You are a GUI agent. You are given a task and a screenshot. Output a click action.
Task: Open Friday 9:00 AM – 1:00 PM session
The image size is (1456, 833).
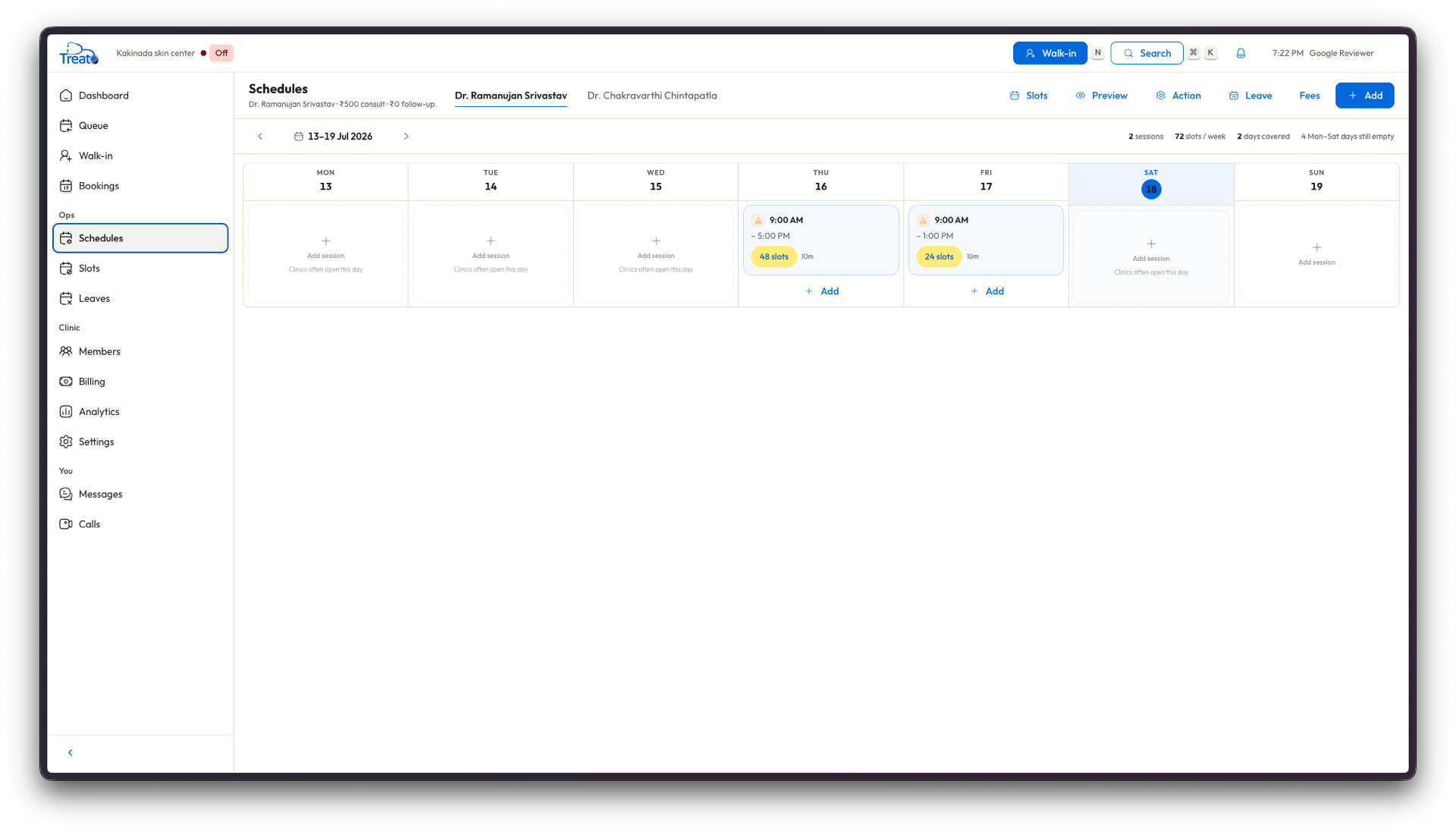(x=986, y=240)
